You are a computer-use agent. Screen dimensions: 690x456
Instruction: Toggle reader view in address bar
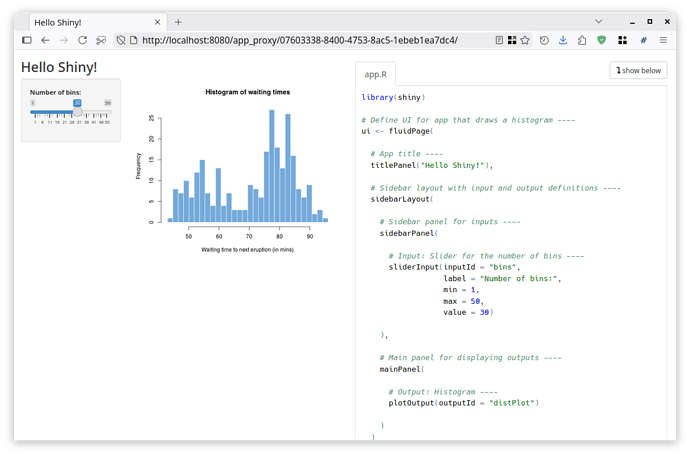(x=499, y=40)
